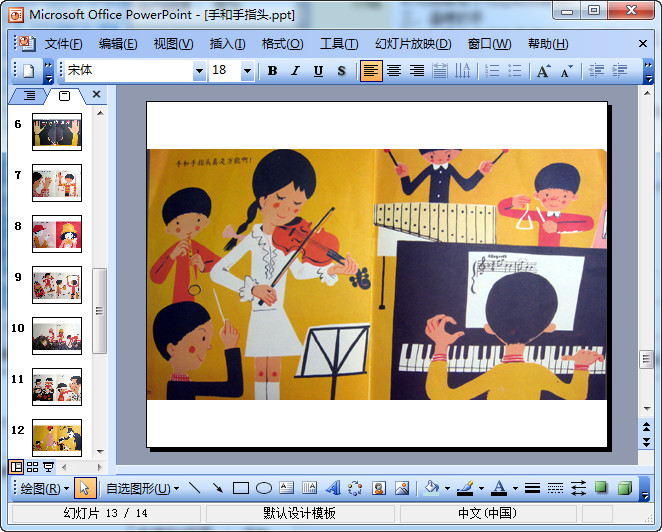Image resolution: width=662 pixels, height=532 pixels.
Task: Start slide show from current slide
Action: coord(49,467)
